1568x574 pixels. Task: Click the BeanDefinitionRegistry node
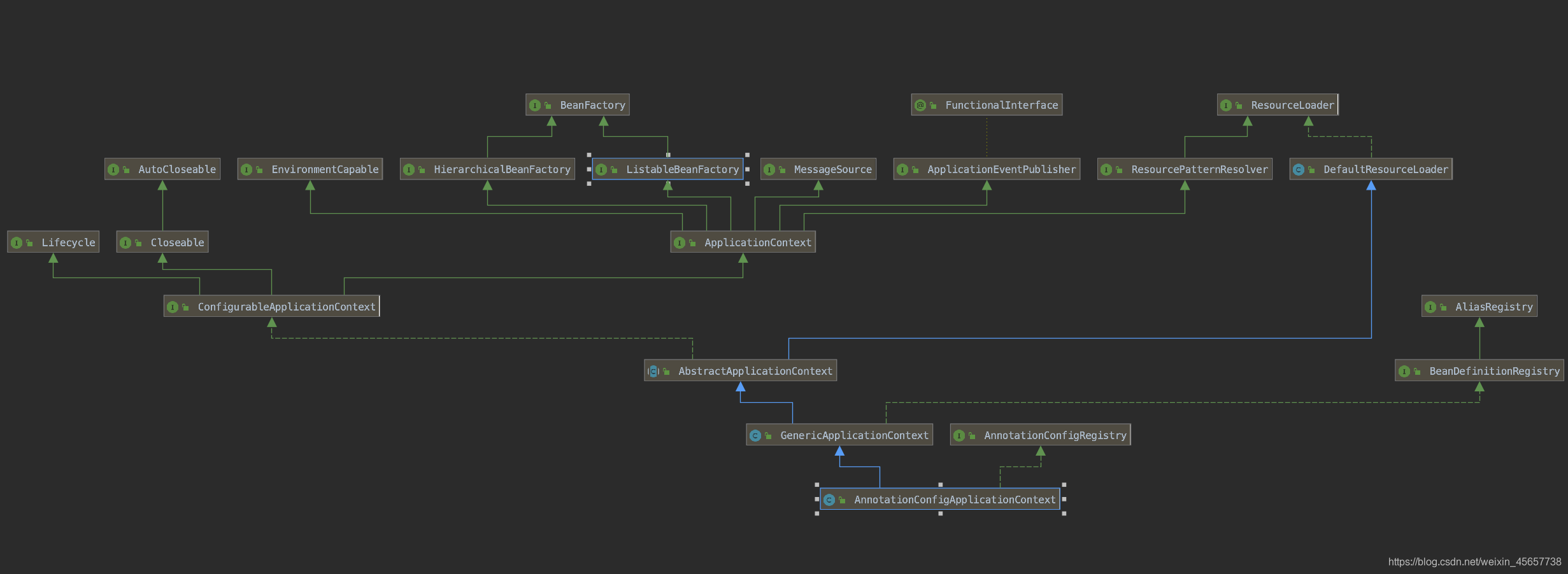click(x=1479, y=371)
